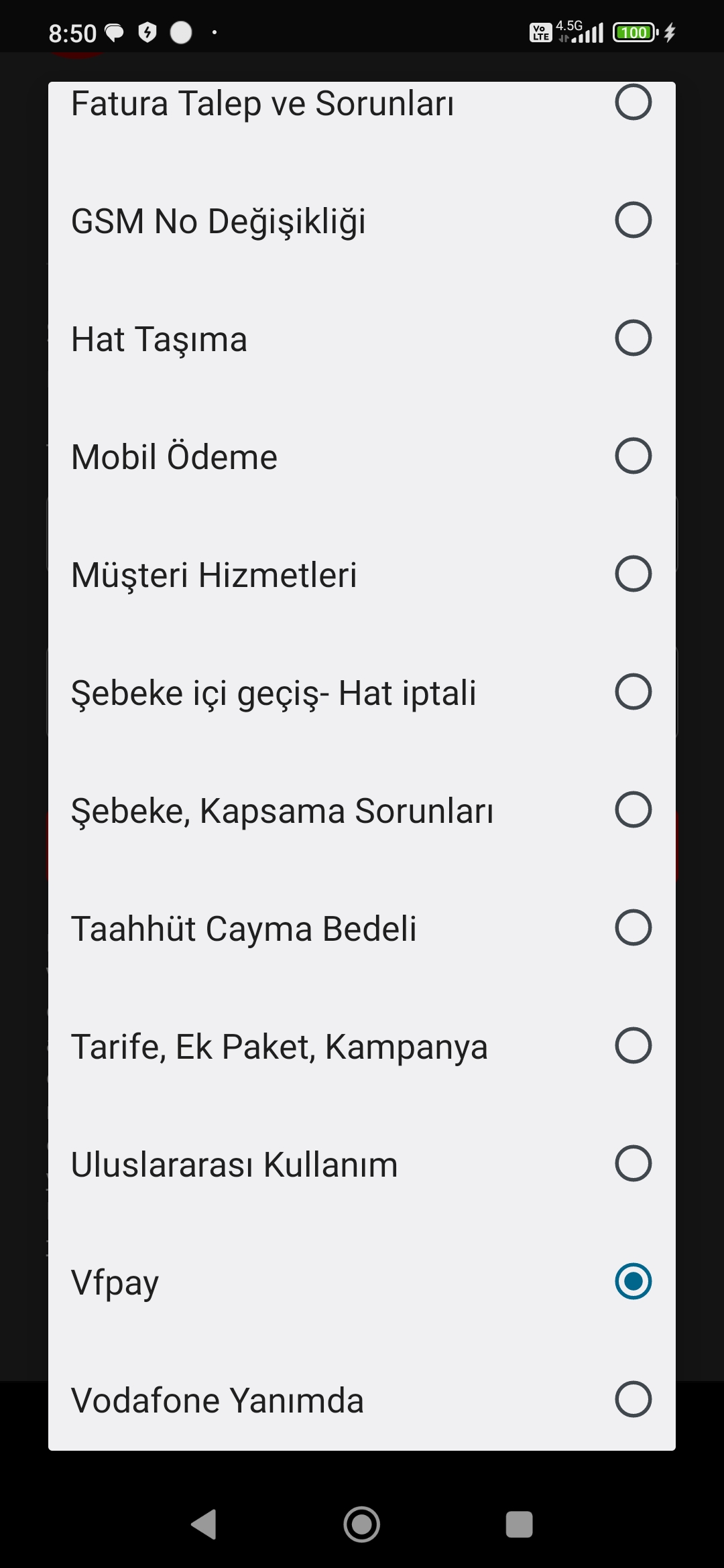Screen dimensions: 724x1568
Task: Choose the Şebeke içi geçiş- Hat iptali radio button
Action: [x=633, y=692]
